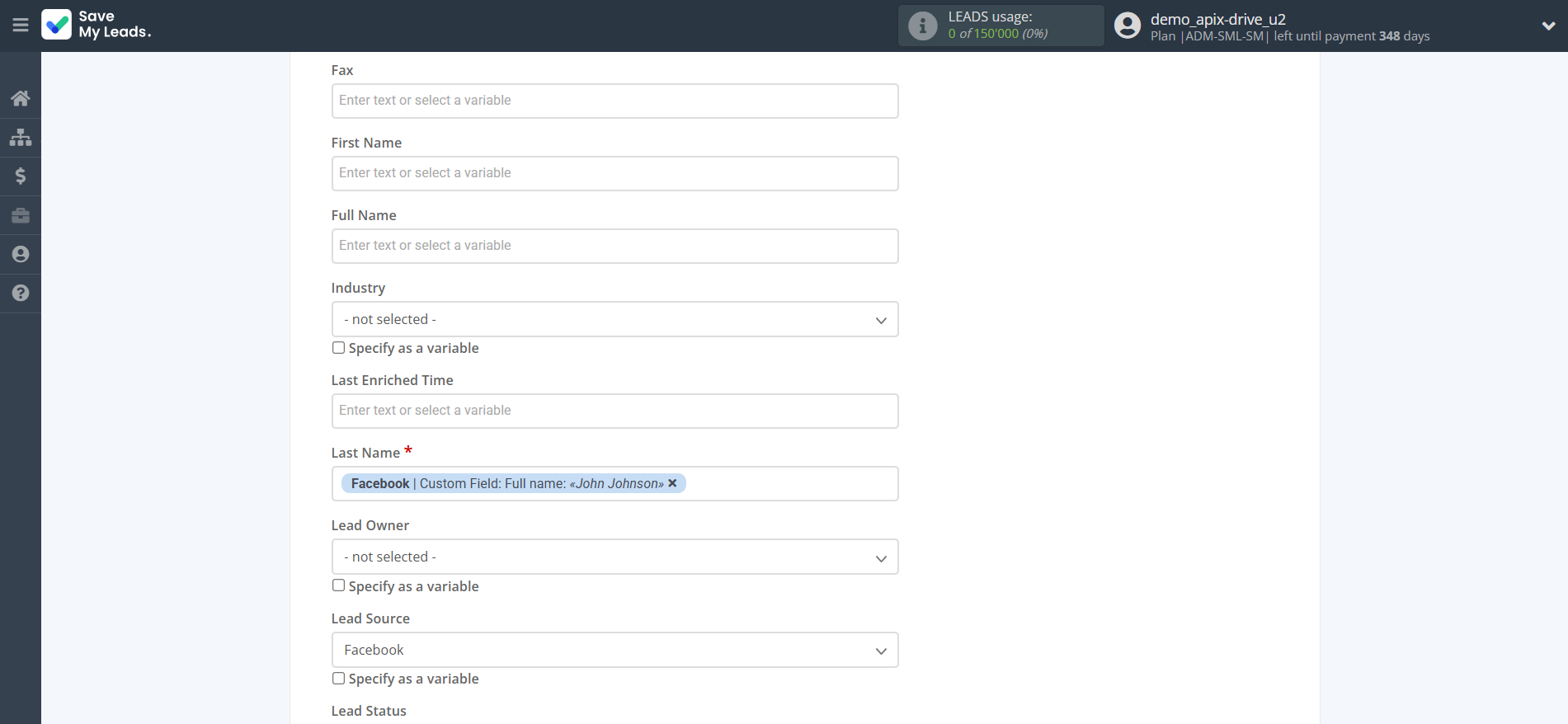Click the demo_apix-drive_u2 account name

(x=1217, y=19)
